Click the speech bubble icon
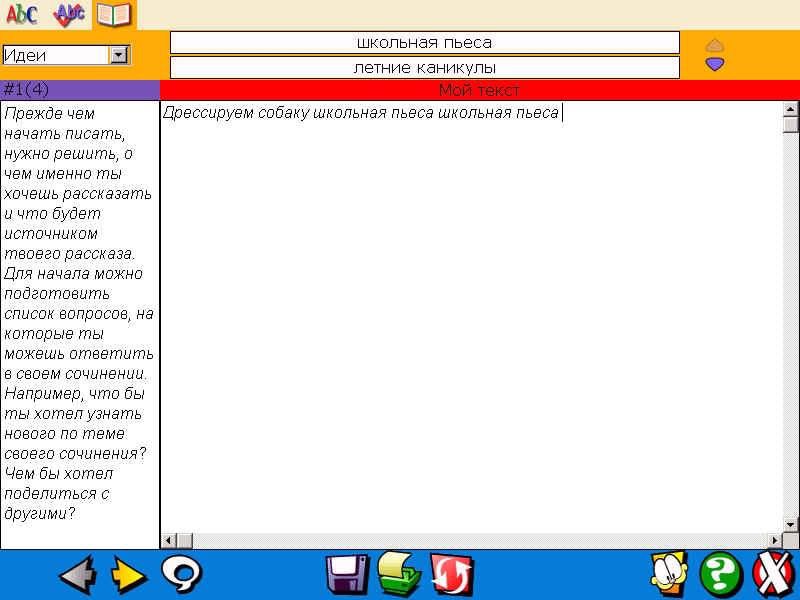This screenshot has width=800, height=600. click(182, 574)
